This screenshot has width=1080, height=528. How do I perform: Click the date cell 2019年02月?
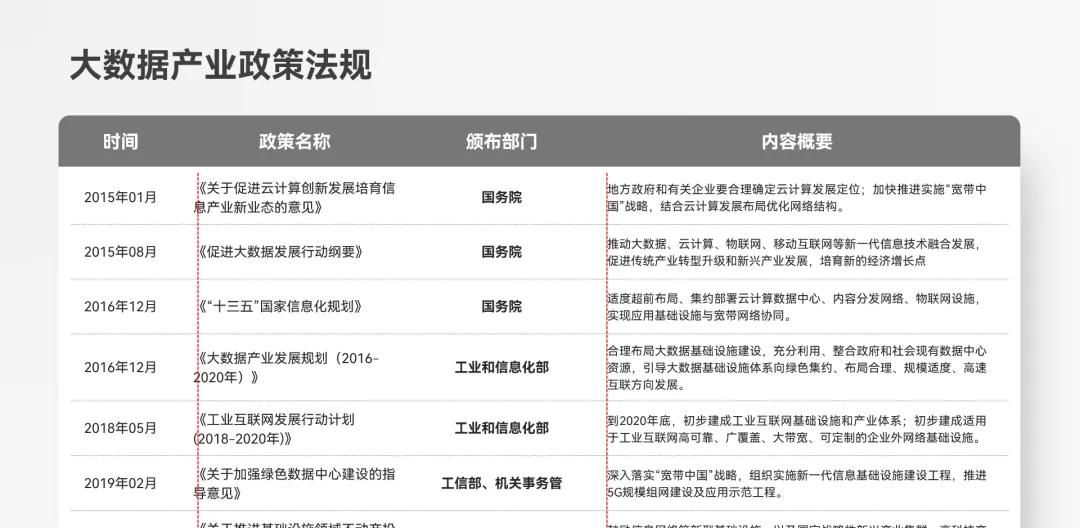121,483
